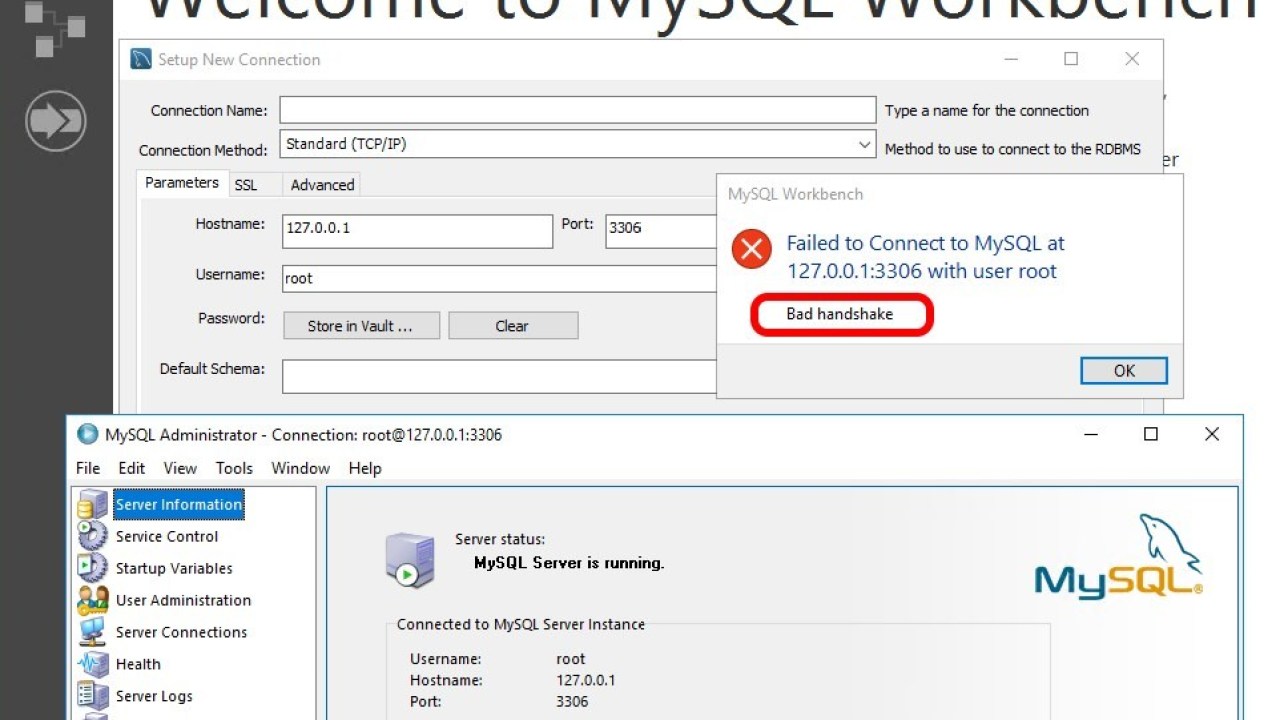Open the Window menu in MySQL Administrator
This screenshot has height=720, width=1280.
(x=300, y=468)
